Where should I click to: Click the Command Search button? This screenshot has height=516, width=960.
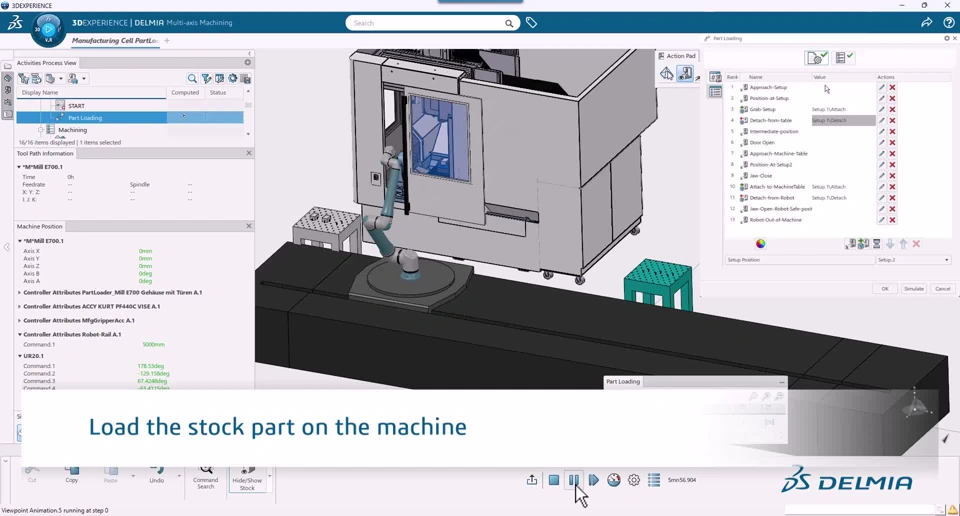206,477
